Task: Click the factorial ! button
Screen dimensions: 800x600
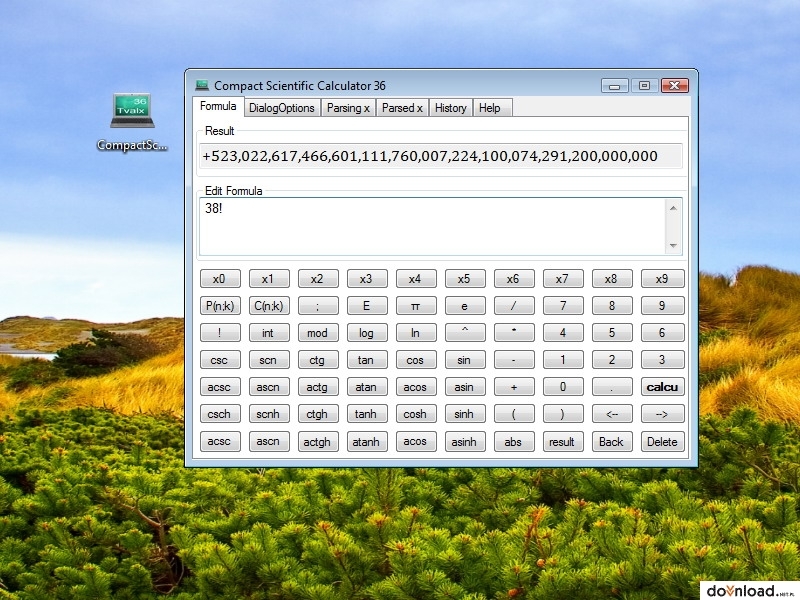Action: click(220, 333)
